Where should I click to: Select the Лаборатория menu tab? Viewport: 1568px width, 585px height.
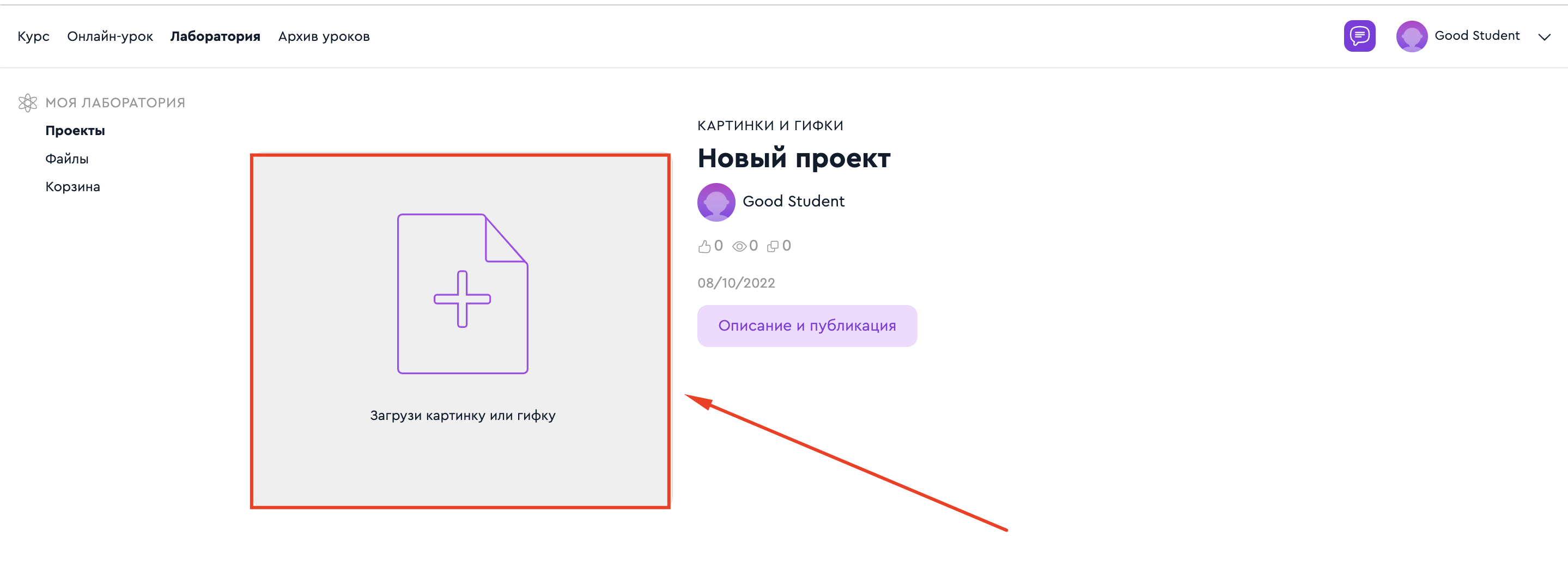coord(215,36)
